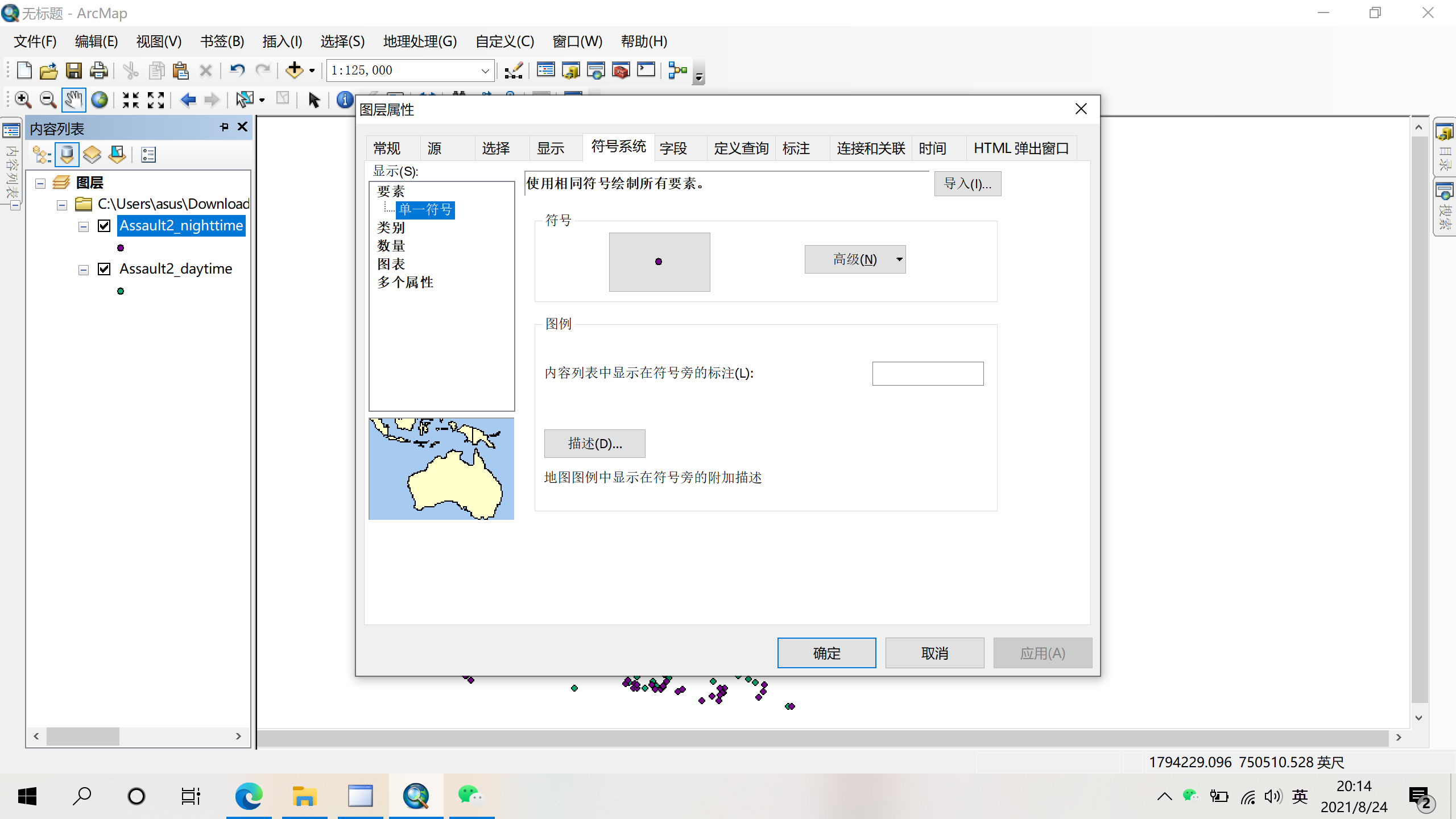Collapse the 图层 data frame node
The height and width of the screenshot is (819, 1456).
40,183
